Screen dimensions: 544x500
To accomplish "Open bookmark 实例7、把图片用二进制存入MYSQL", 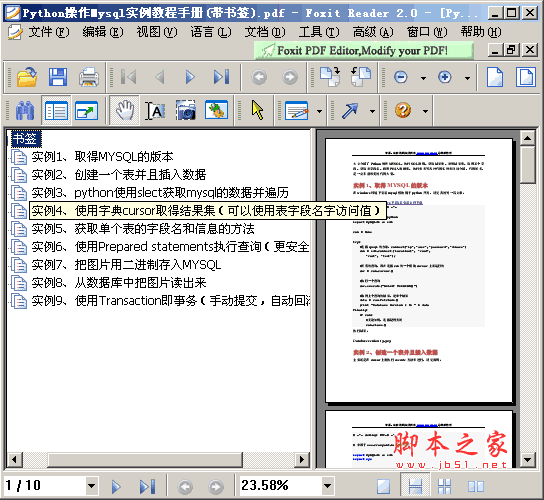I will pyautogui.click(x=126, y=265).
